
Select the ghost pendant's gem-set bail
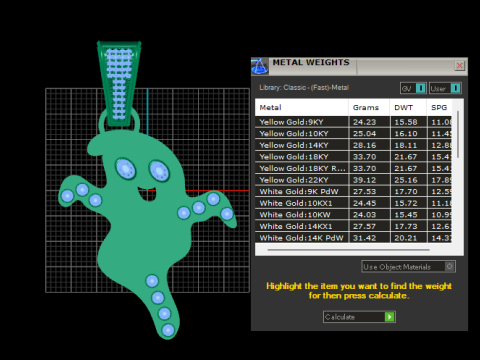pyautogui.click(x=119, y=83)
